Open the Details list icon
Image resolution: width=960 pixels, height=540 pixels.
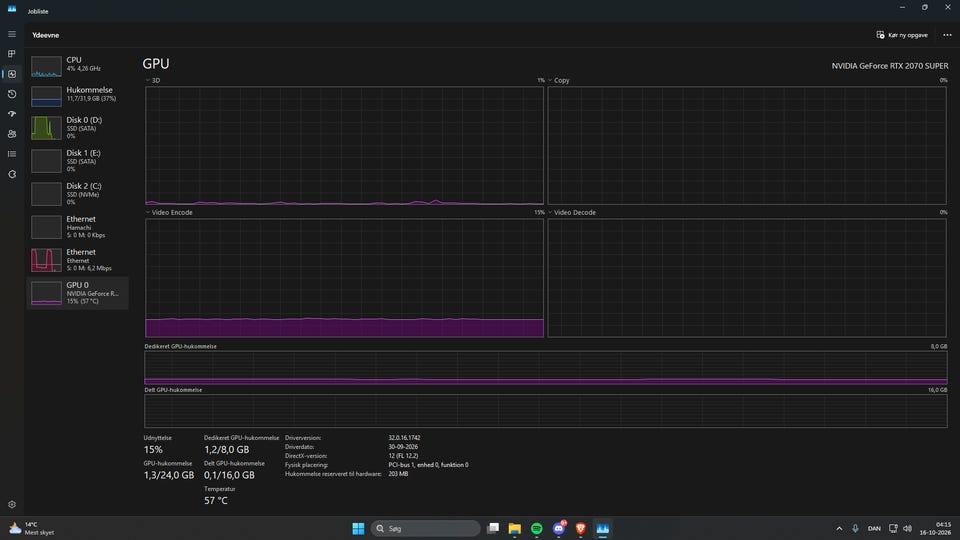point(12,154)
